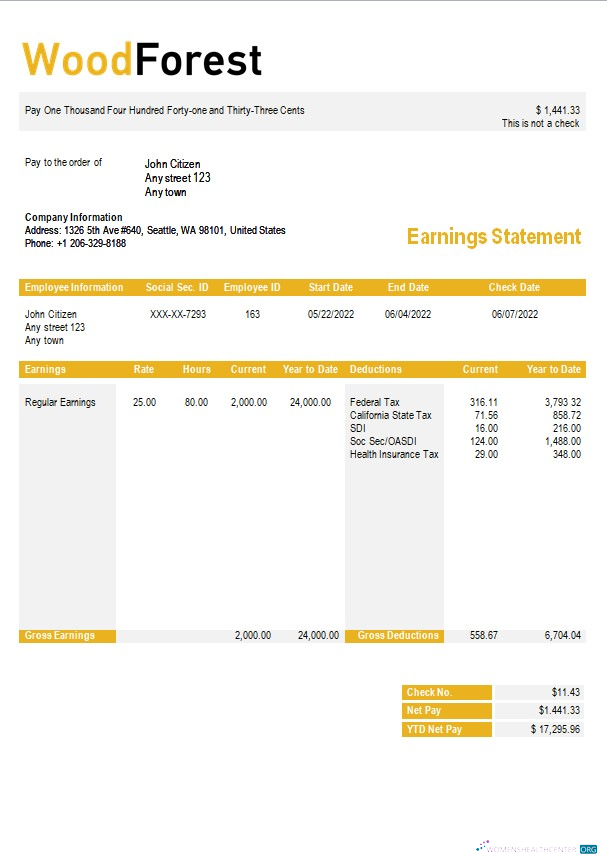The height and width of the screenshot is (864, 607).
Task: Click the Earnings column header
Action: click(x=45, y=369)
